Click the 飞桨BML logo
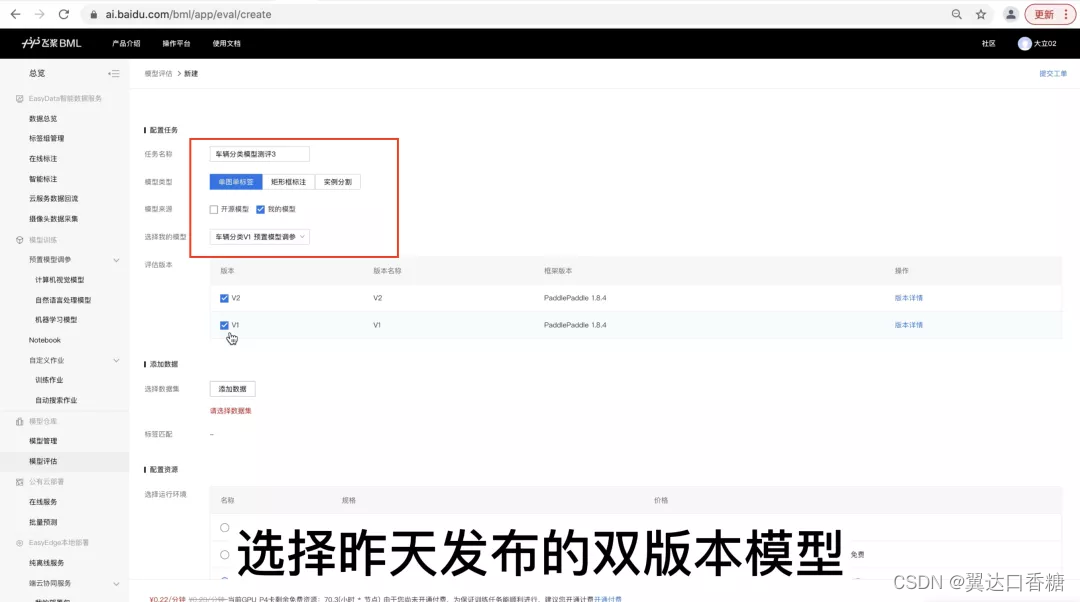This screenshot has width=1080, height=602. pyautogui.click(x=52, y=43)
